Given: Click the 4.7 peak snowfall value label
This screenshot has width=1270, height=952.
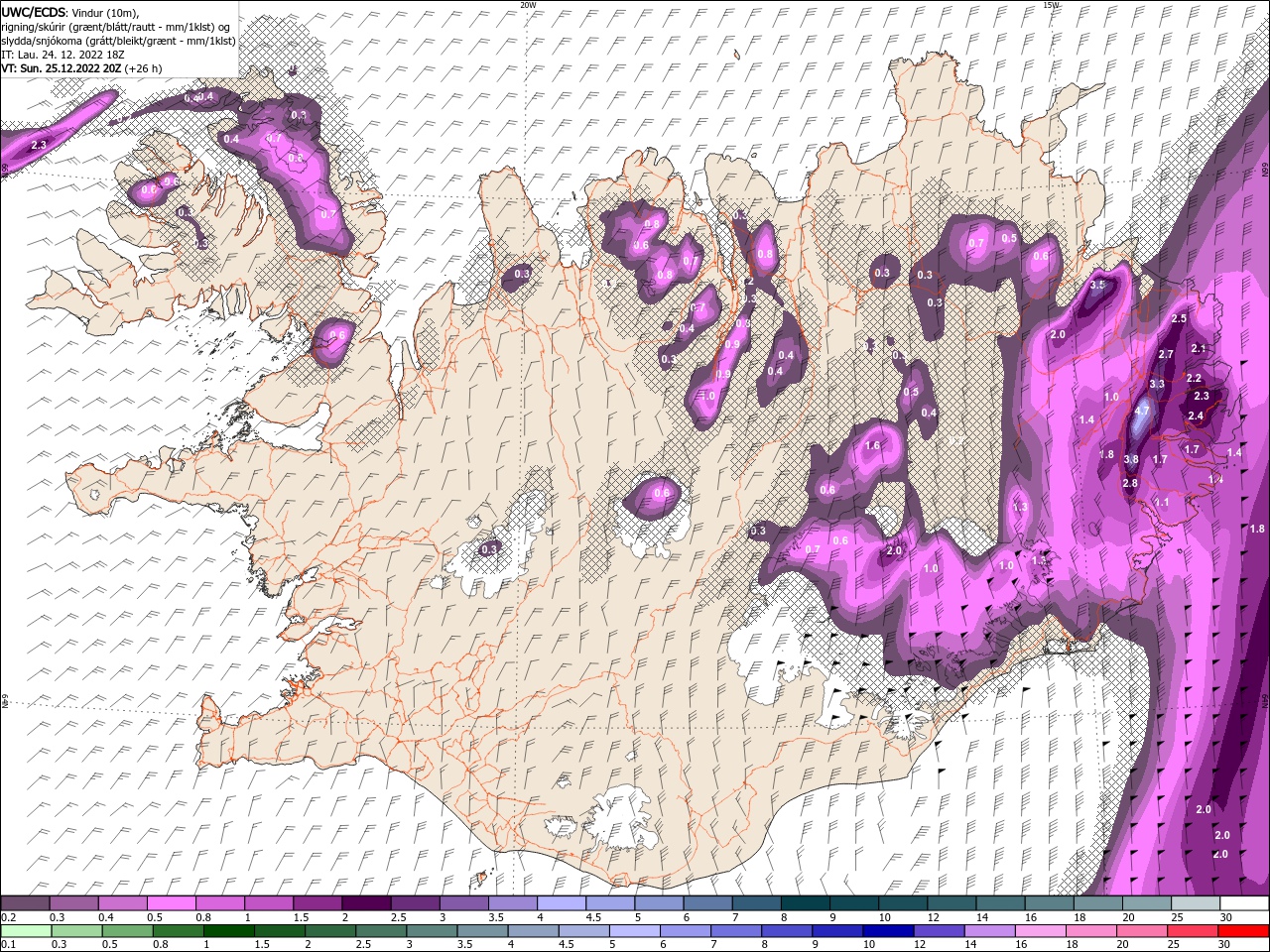Looking at the screenshot, I should click(1141, 411).
